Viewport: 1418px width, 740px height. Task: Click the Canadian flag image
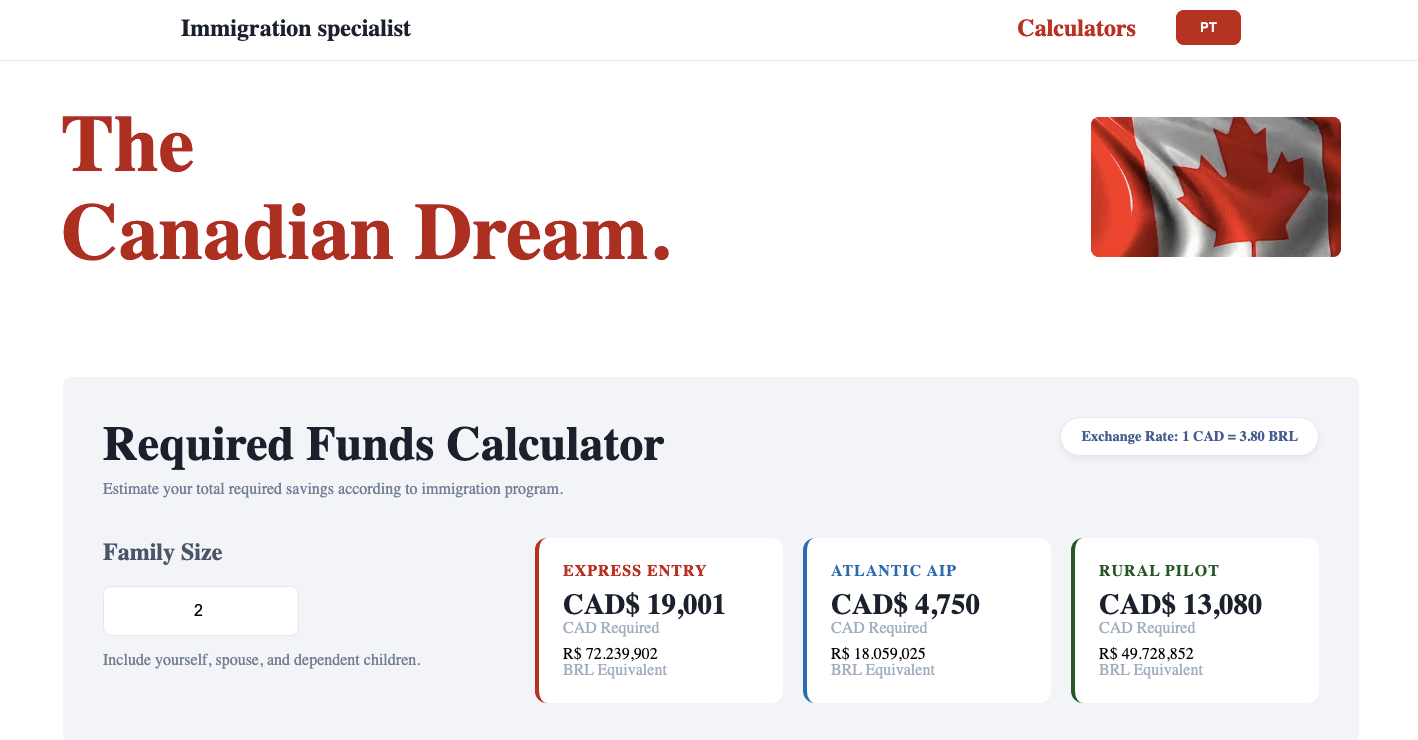pos(1215,187)
